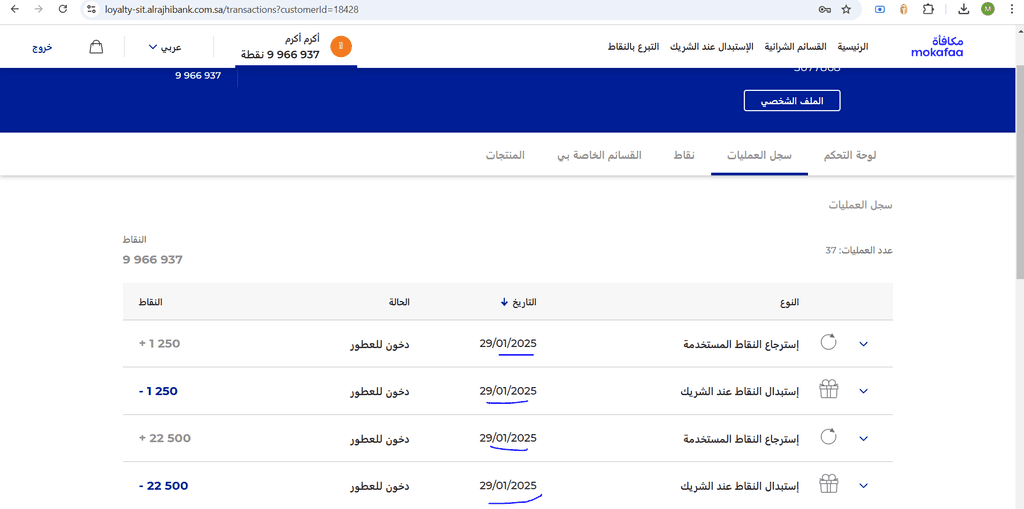Click gift icon in the -1 250 row
Viewport: 1024px width, 509px height.
pos(828,391)
